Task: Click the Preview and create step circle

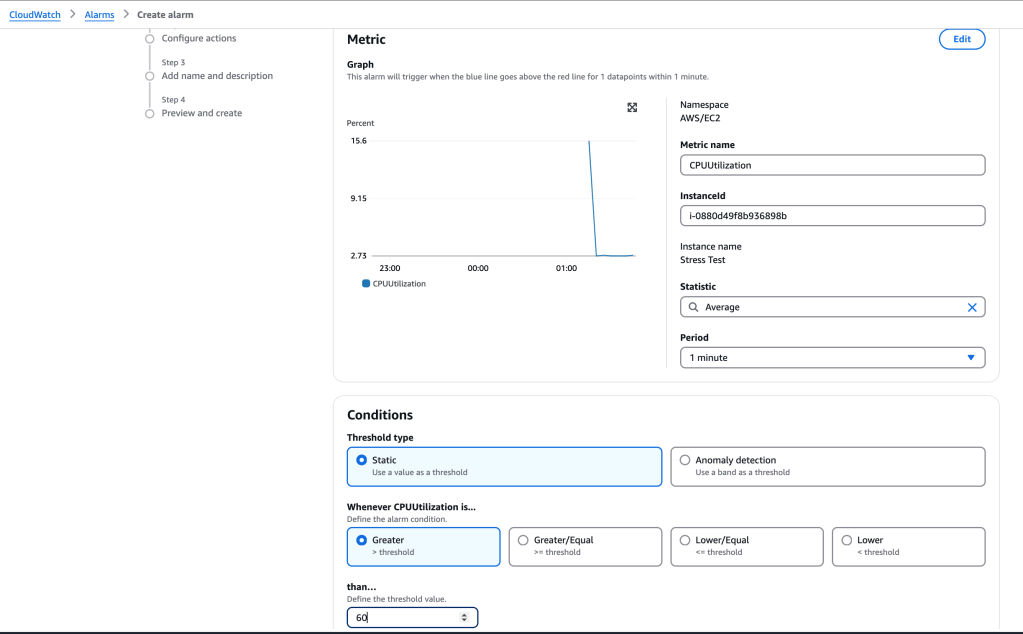Action: coord(150,113)
